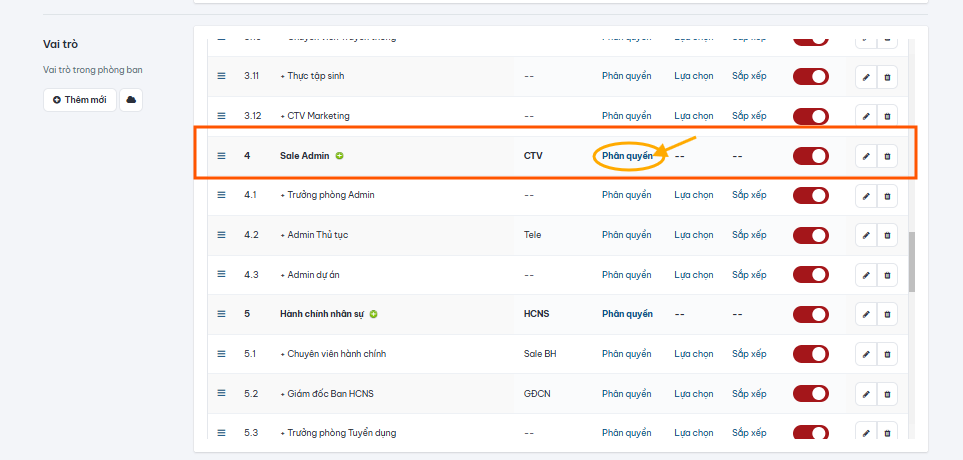Image resolution: width=963 pixels, height=460 pixels.
Task: Disable the Sale Admin role switch
Action: tap(811, 156)
